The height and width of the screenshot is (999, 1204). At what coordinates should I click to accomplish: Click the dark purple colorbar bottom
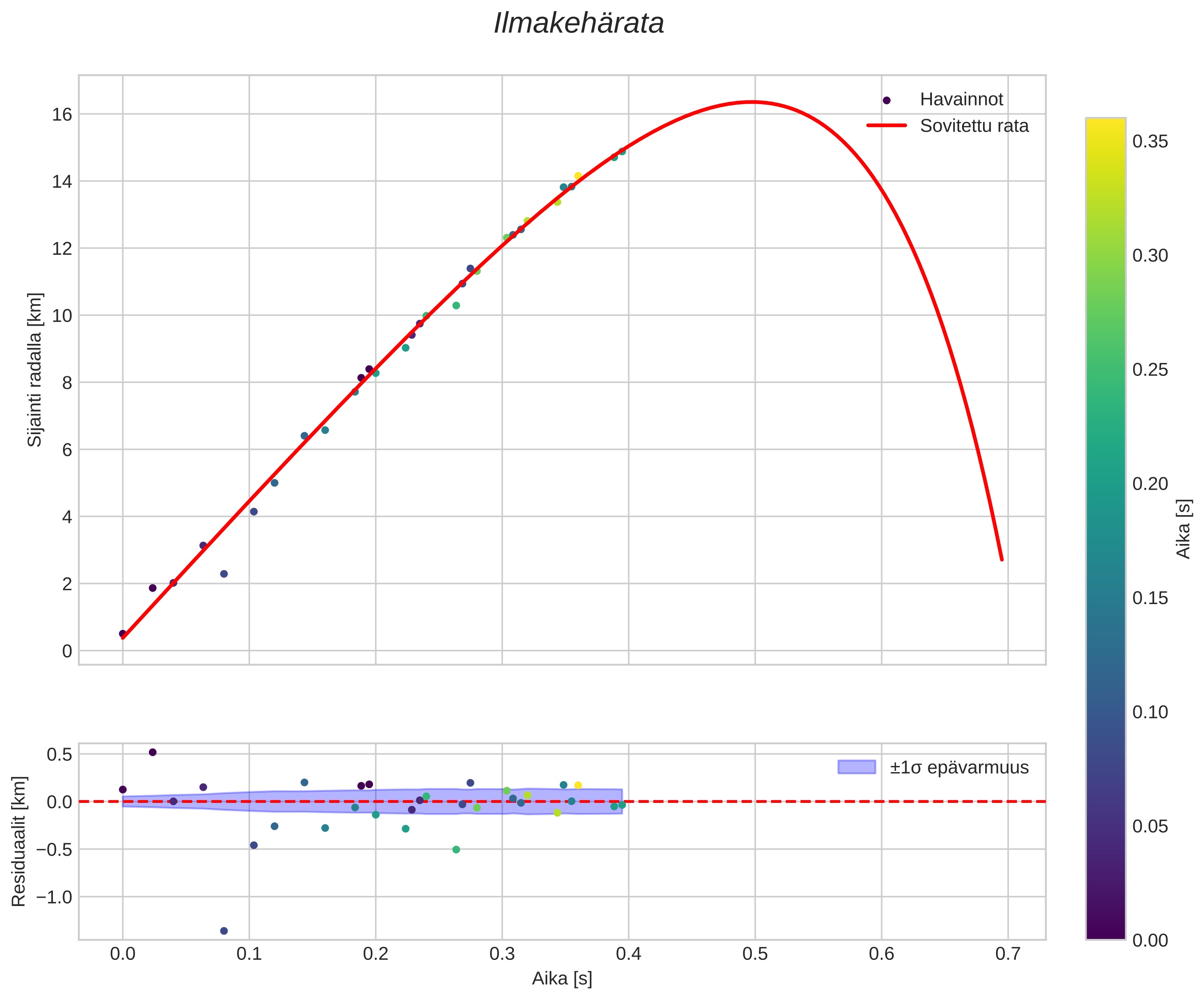click(1105, 932)
